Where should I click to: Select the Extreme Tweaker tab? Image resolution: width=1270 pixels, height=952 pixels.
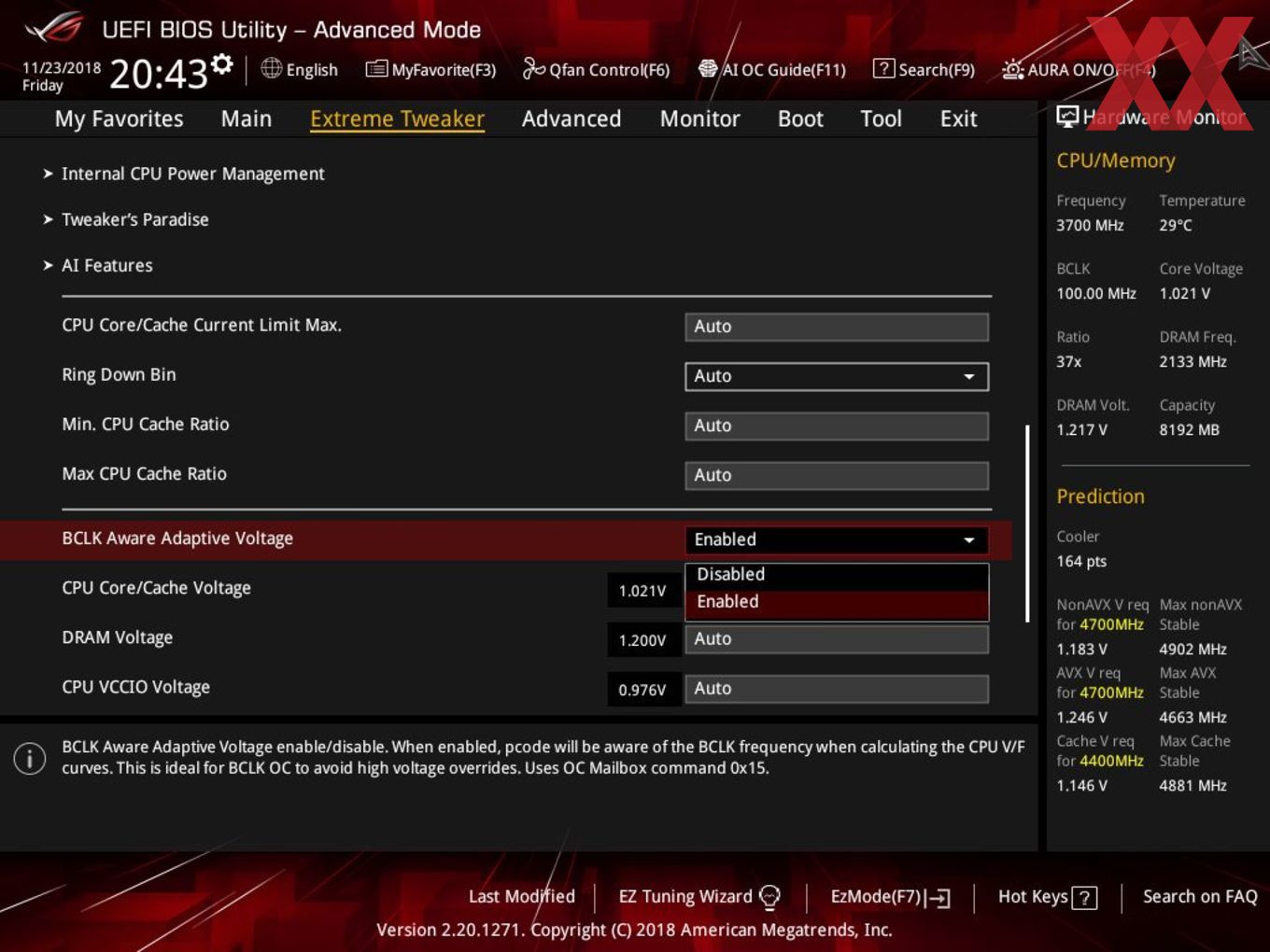[x=397, y=119]
